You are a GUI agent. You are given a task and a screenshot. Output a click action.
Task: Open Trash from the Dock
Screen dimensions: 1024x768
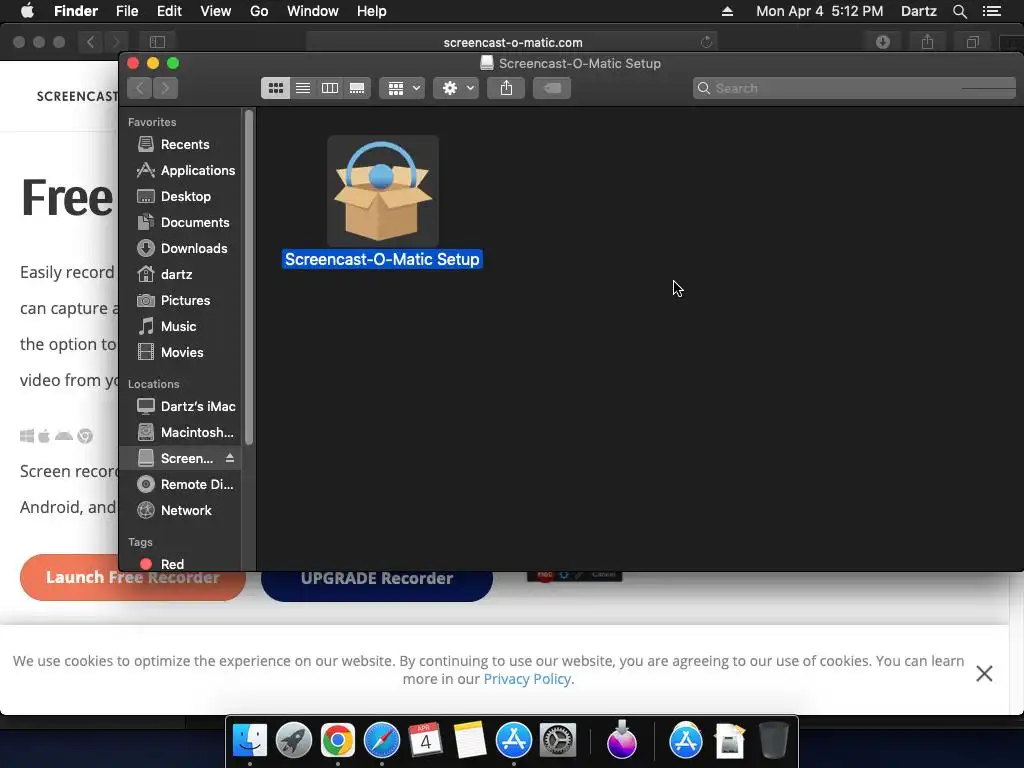pos(774,741)
